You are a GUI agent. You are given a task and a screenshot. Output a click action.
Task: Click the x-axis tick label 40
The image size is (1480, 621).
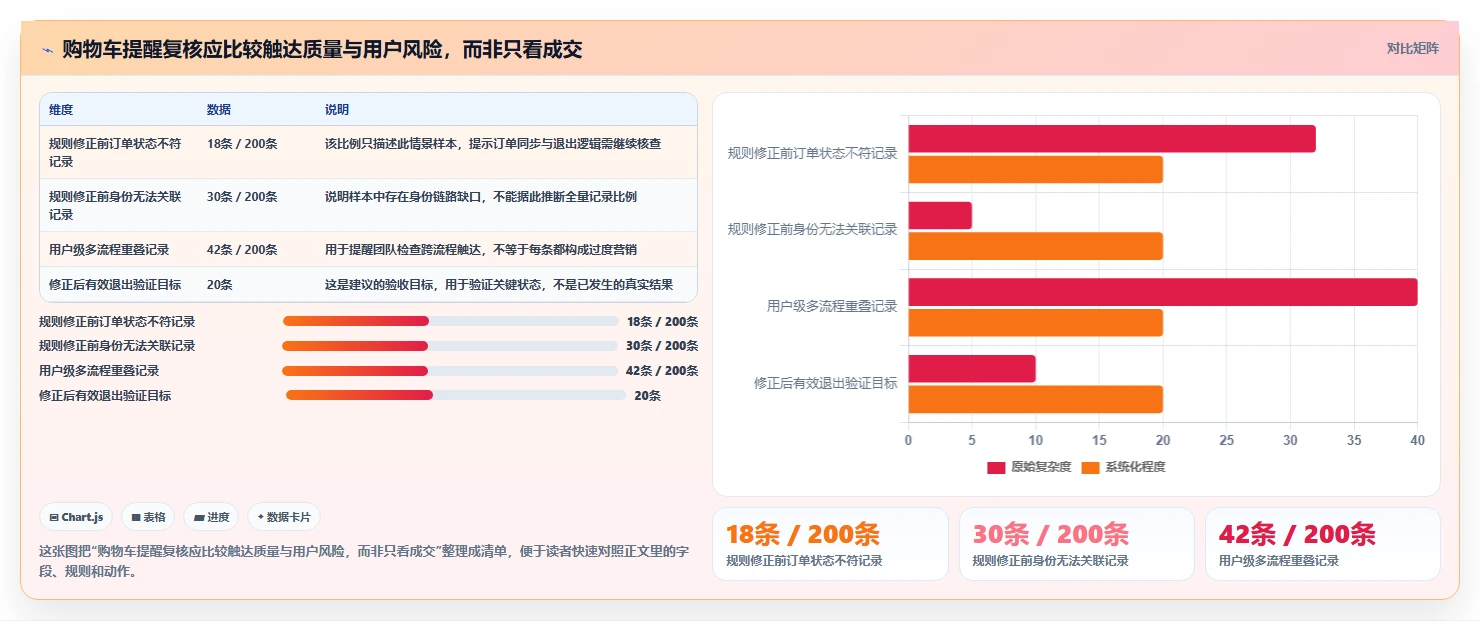1417,440
